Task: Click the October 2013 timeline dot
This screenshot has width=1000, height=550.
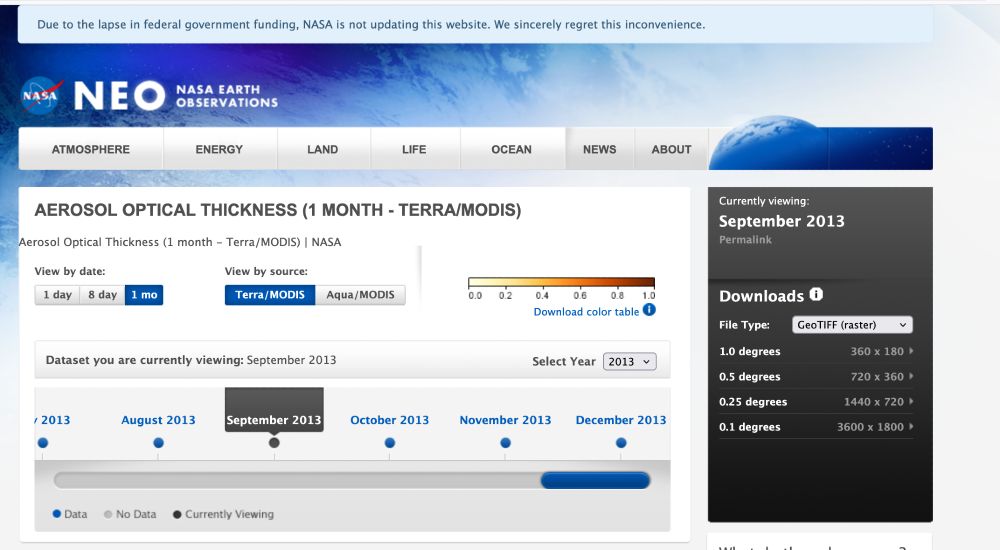Action: click(x=390, y=443)
